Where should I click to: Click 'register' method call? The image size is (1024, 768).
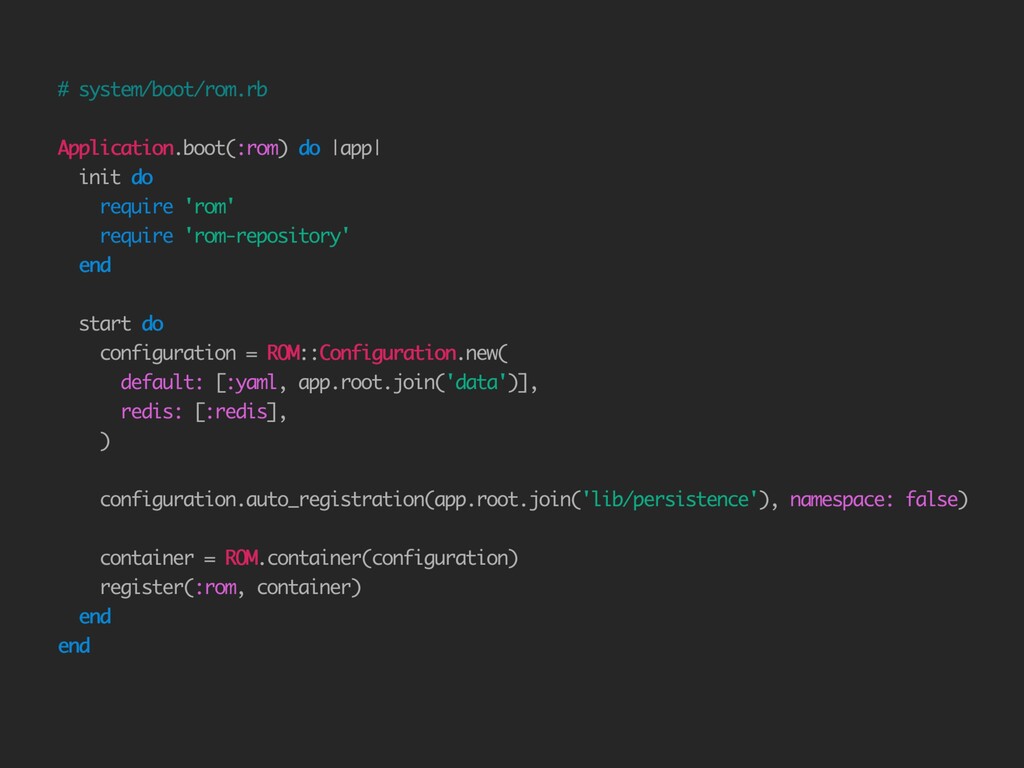142,588
